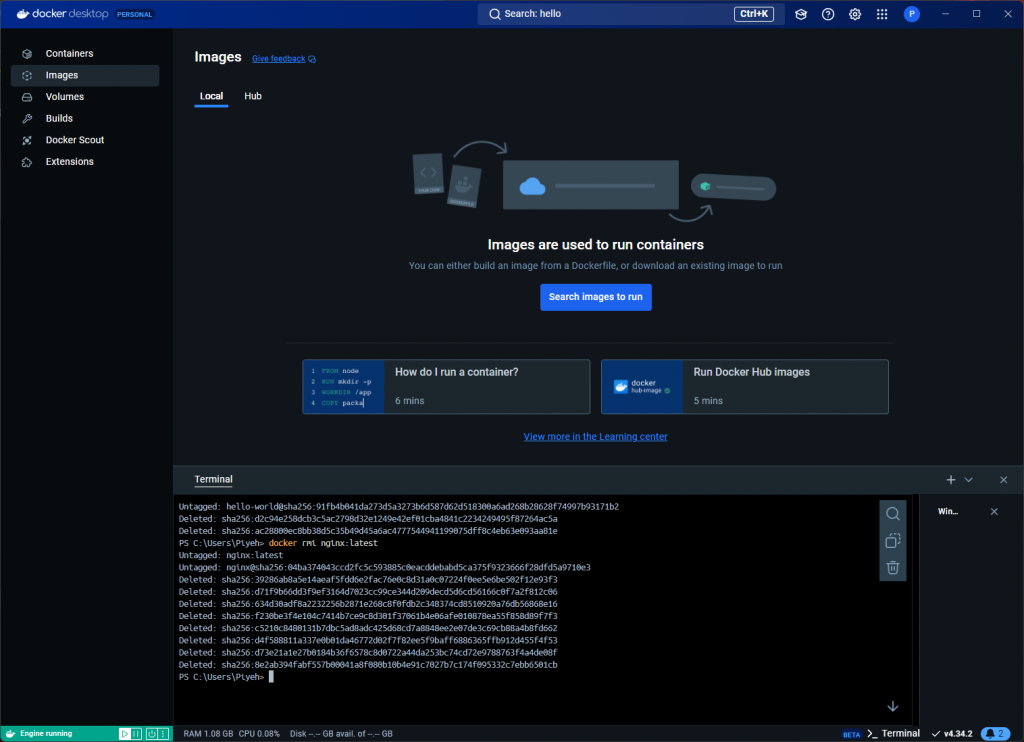Screen dimensions: 1024x742
Task: Expand the terminal options chevron
Action: pos(968,479)
